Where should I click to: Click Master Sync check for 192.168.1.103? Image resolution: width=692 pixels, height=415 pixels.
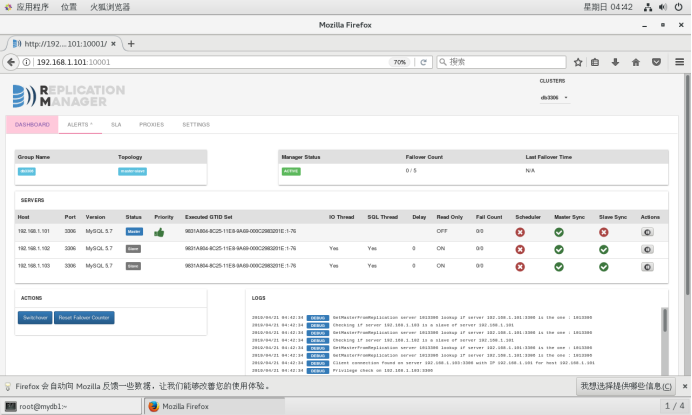559,267
